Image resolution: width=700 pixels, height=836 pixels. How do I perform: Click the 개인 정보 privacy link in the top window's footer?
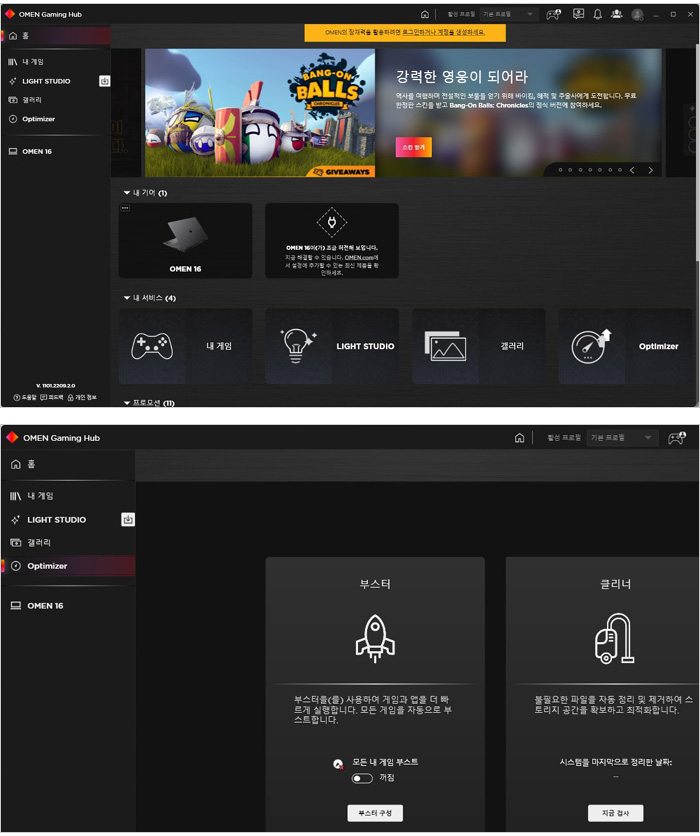pyautogui.click(x=82, y=398)
